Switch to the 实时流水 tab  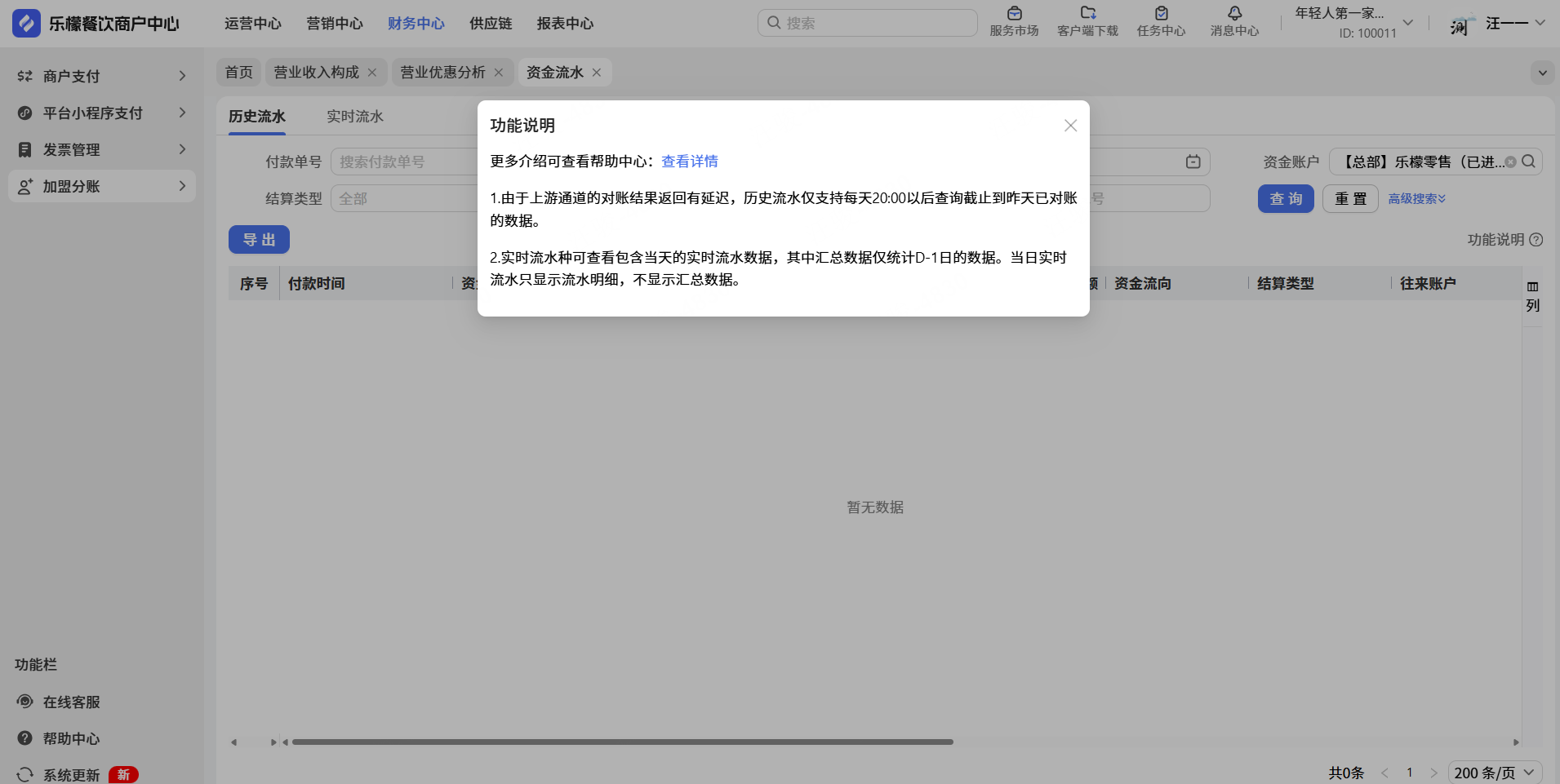[355, 117]
